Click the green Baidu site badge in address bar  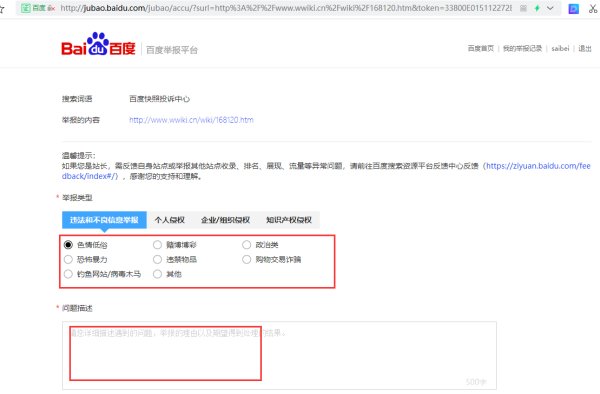click(38, 8)
